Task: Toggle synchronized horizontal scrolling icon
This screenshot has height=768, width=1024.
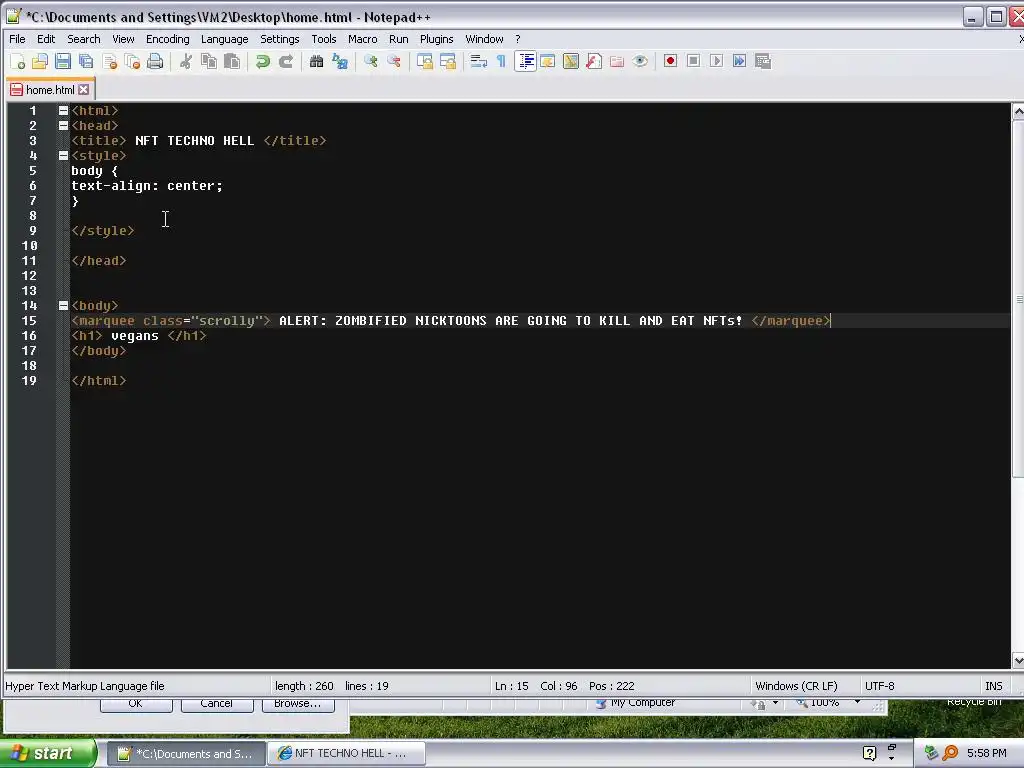Action: click(x=448, y=61)
